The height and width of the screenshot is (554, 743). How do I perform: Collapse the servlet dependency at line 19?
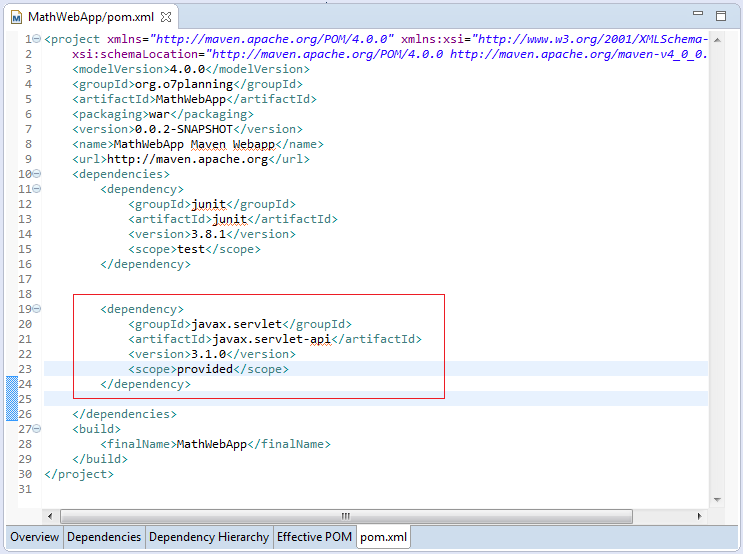(36, 309)
